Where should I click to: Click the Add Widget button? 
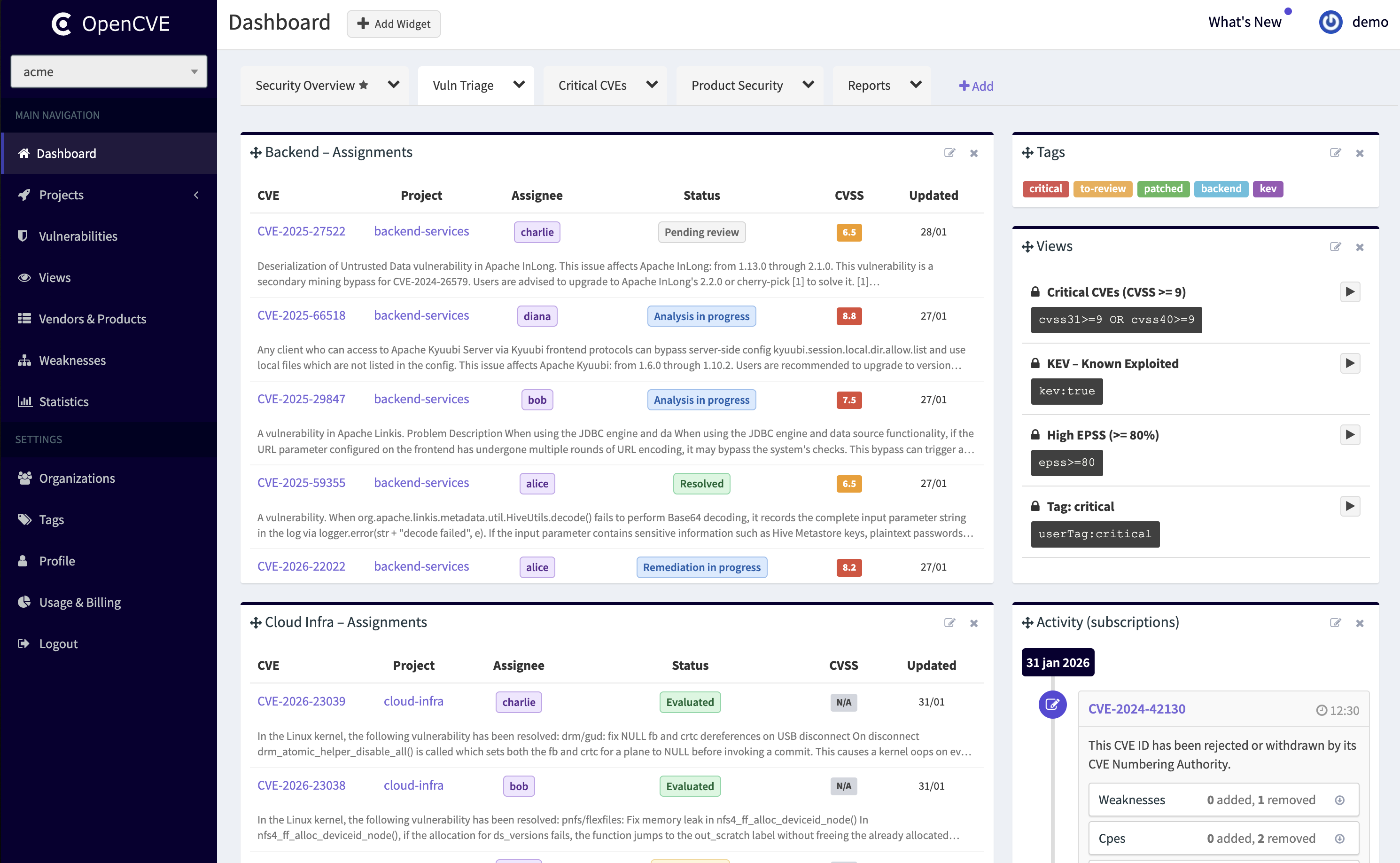coord(393,24)
